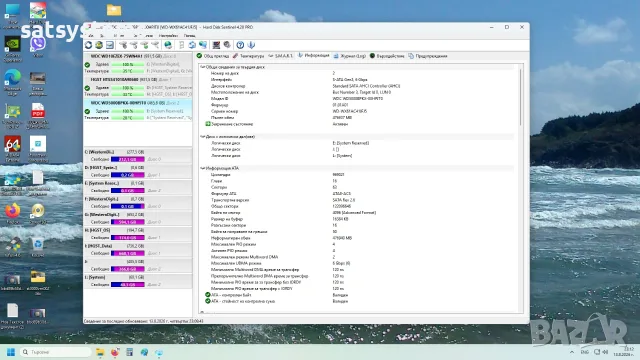Open the Overview tab with green check
Viewport: 640px width, 360px height.
click(x=213, y=56)
